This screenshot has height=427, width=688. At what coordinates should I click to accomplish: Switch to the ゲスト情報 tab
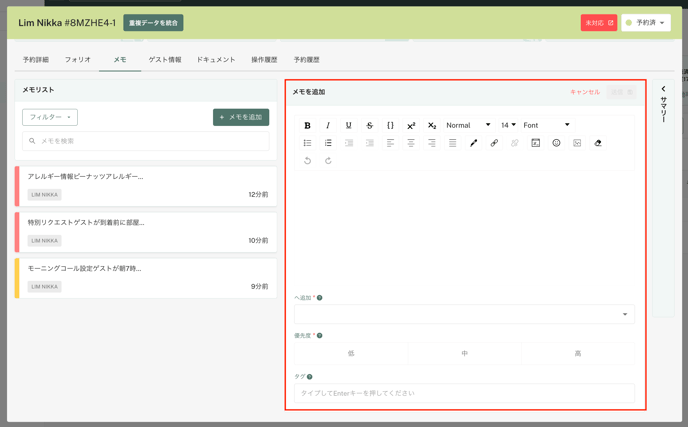[165, 60]
